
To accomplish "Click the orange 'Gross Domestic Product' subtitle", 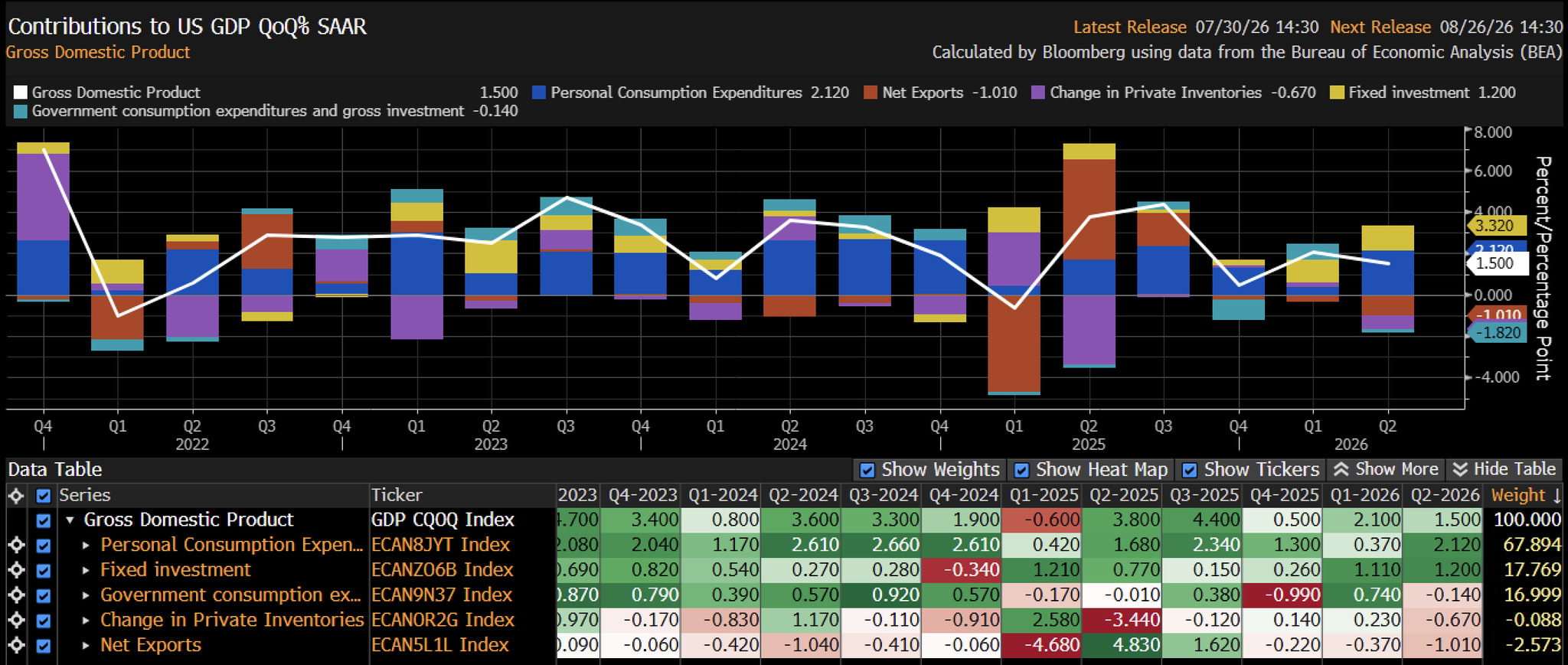I will (98, 52).
